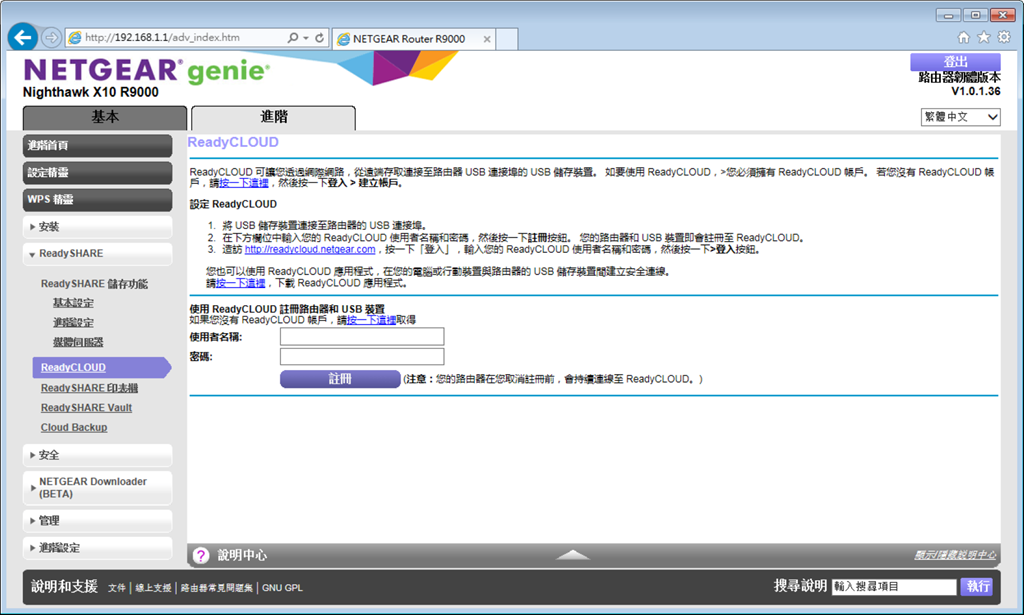
Task: Switch to the 基本 tab
Action: (105, 118)
